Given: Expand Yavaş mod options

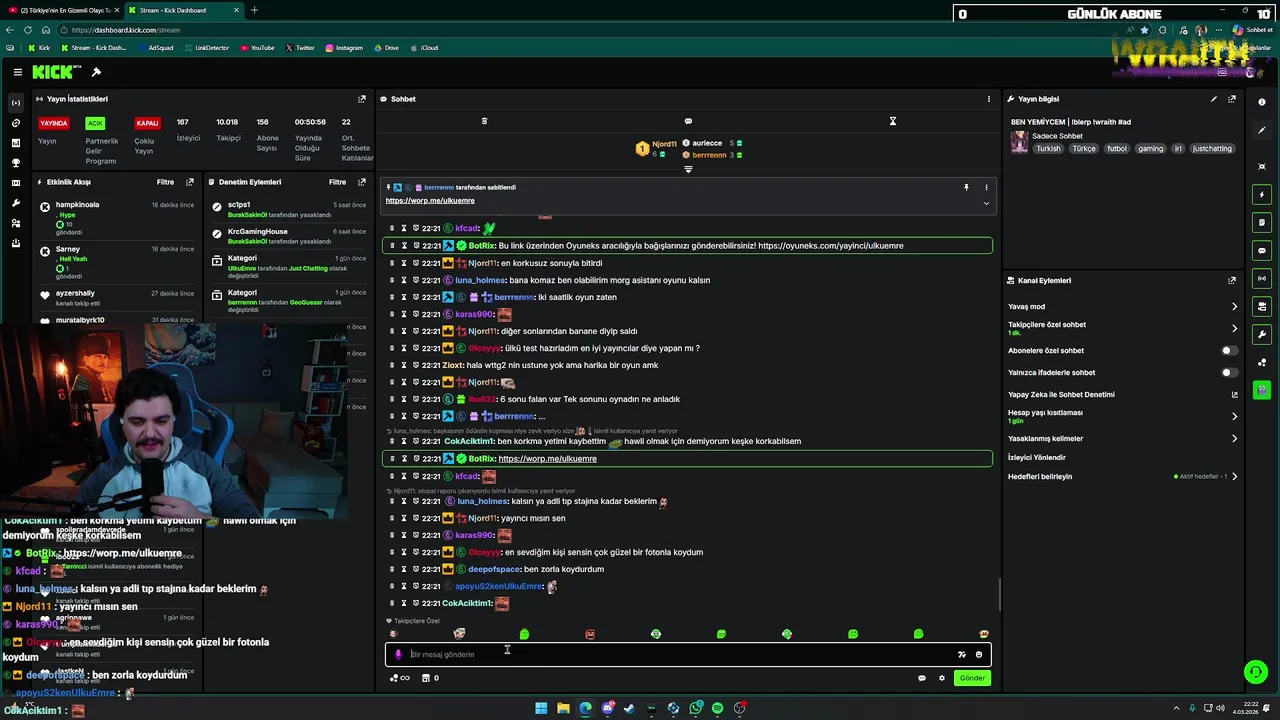Looking at the screenshot, I should click(x=1234, y=307).
